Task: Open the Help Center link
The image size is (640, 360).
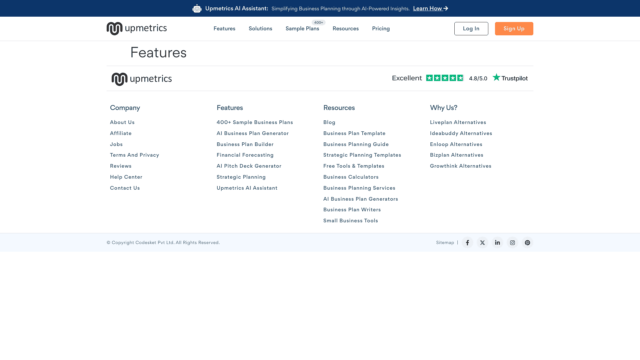Action: (x=126, y=177)
